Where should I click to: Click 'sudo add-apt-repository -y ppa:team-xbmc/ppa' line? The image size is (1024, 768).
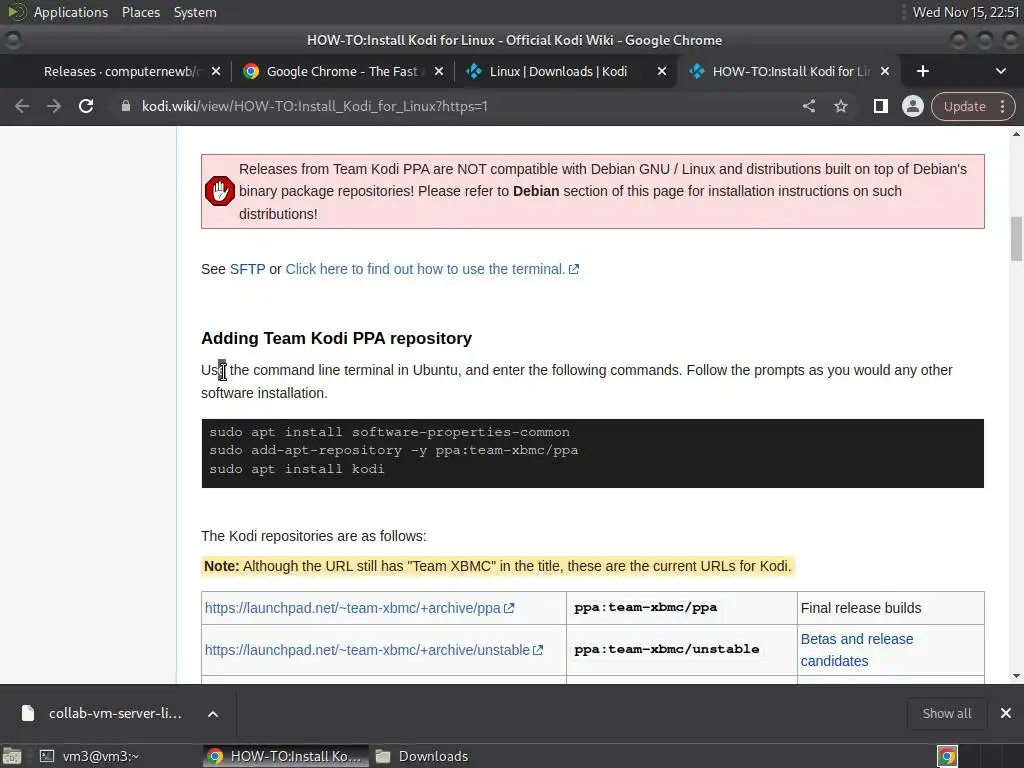pyautogui.click(x=393, y=450)
